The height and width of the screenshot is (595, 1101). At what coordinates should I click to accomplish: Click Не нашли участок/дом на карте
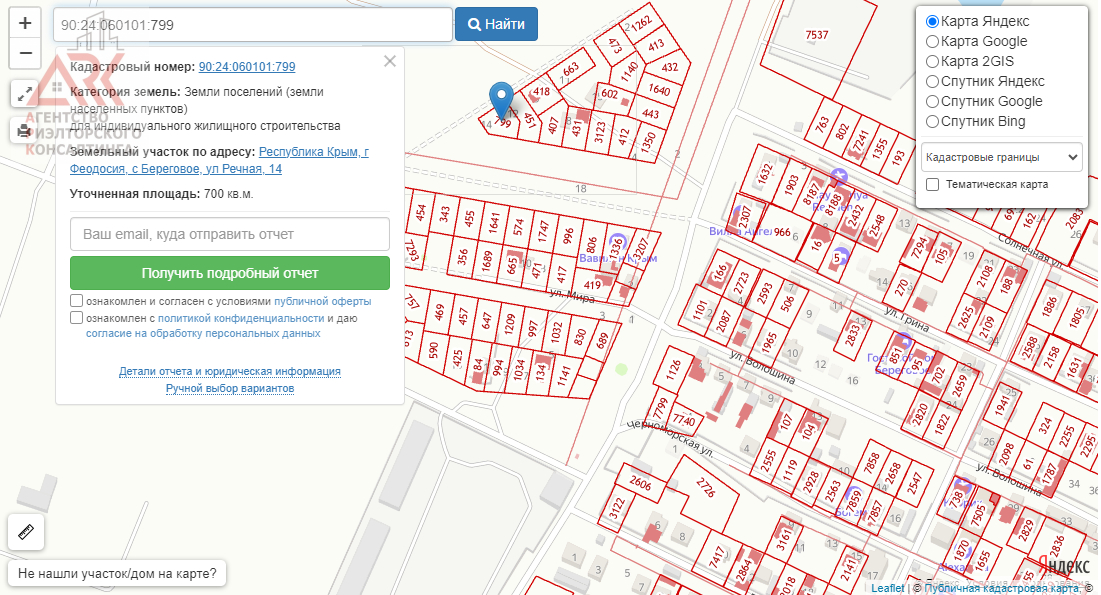point(117,574)
